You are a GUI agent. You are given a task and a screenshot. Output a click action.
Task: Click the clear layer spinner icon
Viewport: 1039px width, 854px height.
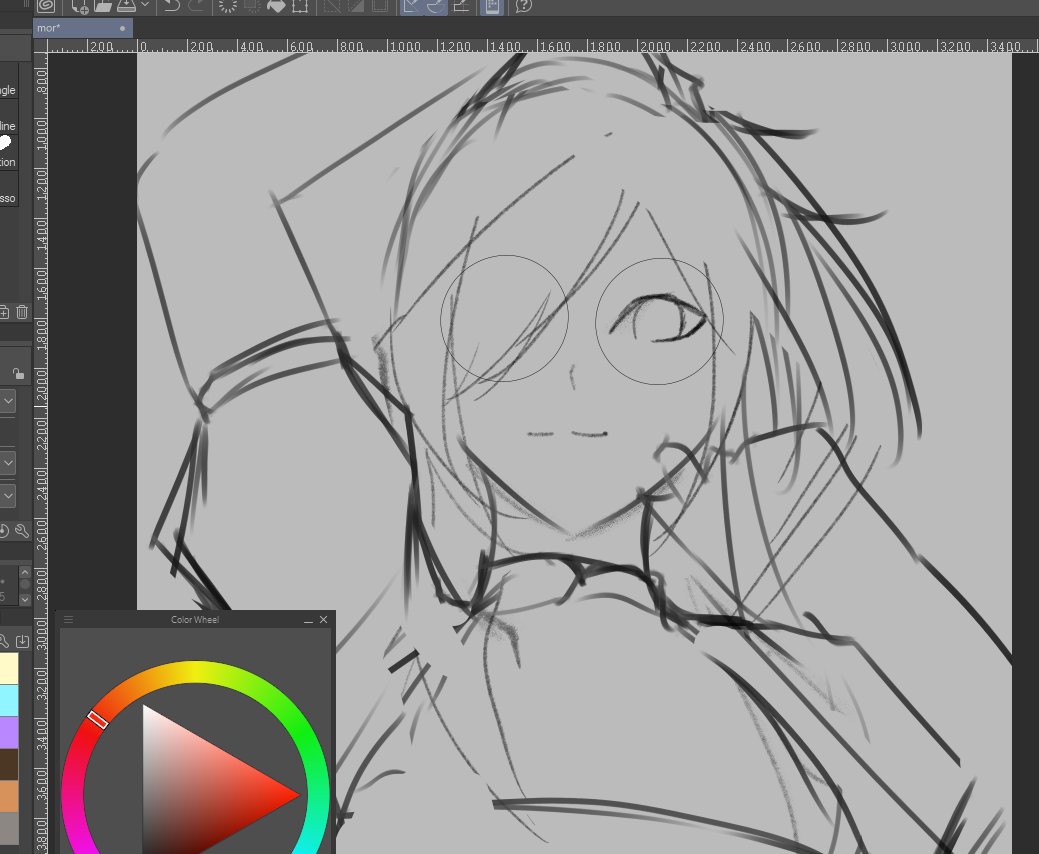[x=228, y=6]
